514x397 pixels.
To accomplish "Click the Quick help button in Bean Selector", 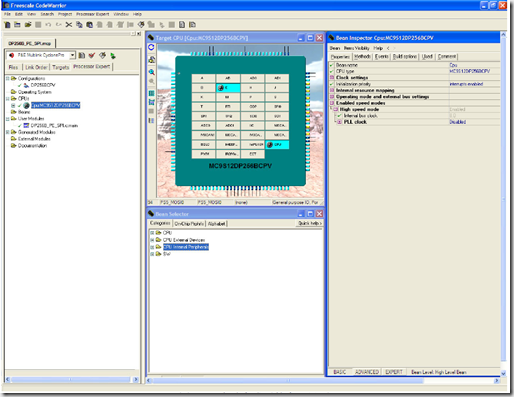I will pyautogui.click(x=309, y=223).
